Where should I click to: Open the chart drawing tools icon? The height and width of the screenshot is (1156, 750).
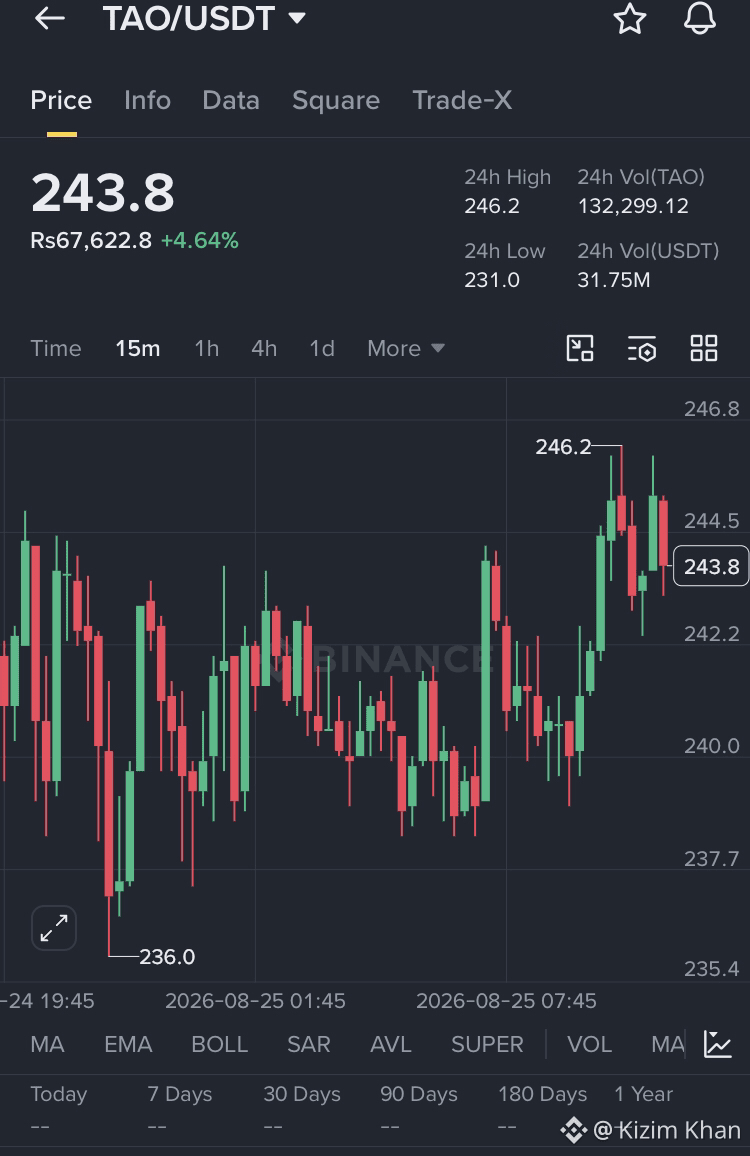point(580,348)
